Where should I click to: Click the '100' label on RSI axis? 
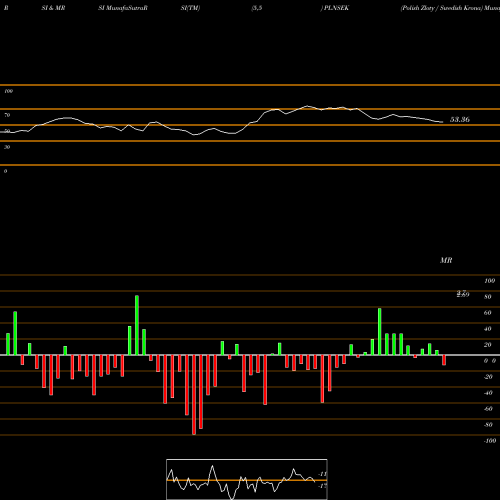9,91
